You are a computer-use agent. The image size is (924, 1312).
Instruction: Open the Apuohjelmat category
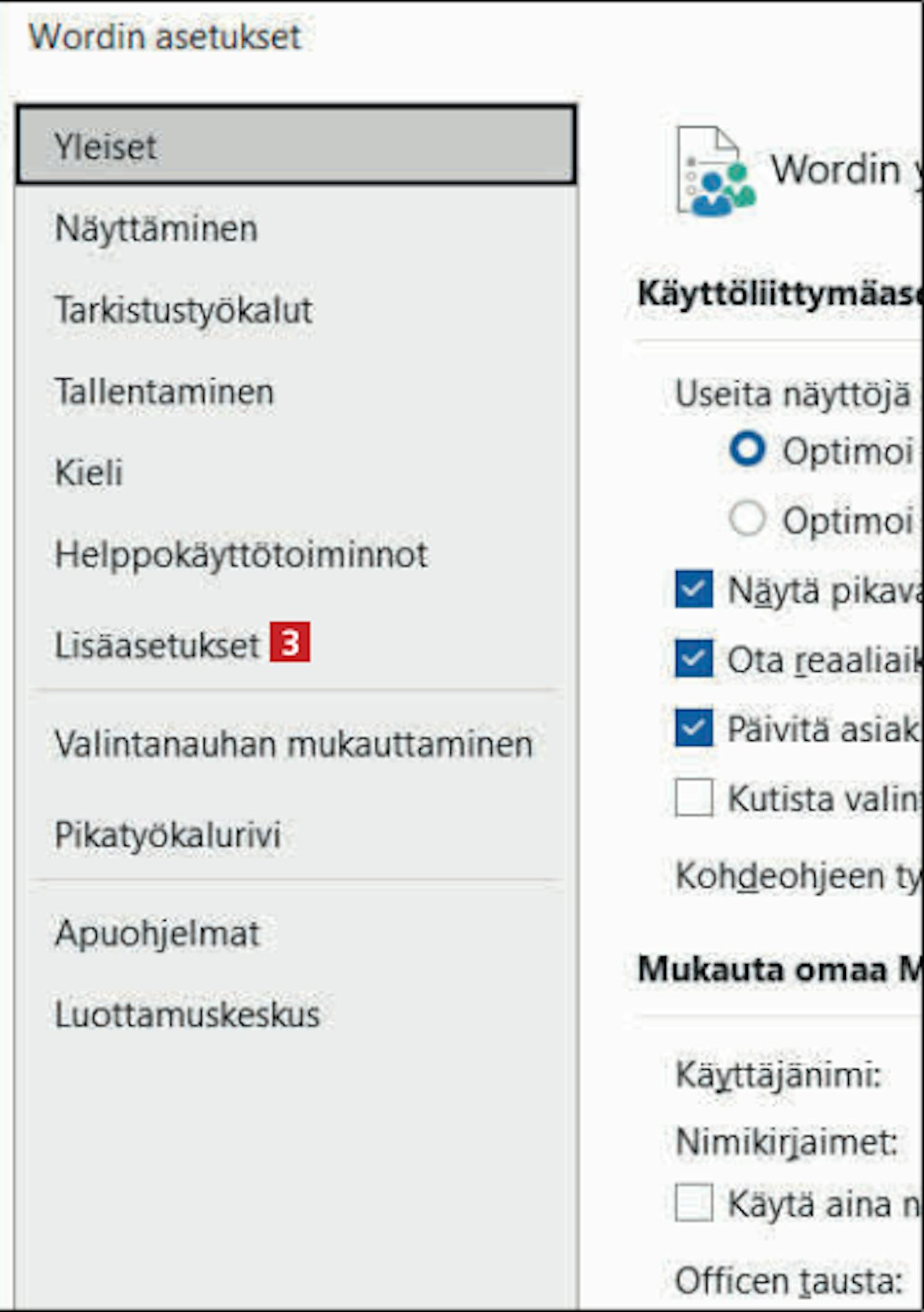296,933
